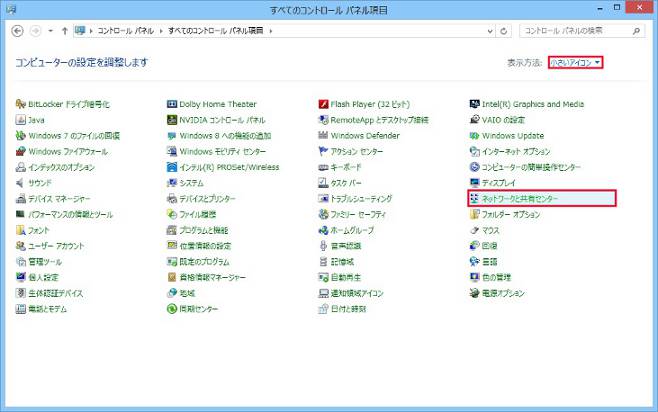Open the マウス mouse icon
Screen dimensions: 658x412
click(475, 230)
